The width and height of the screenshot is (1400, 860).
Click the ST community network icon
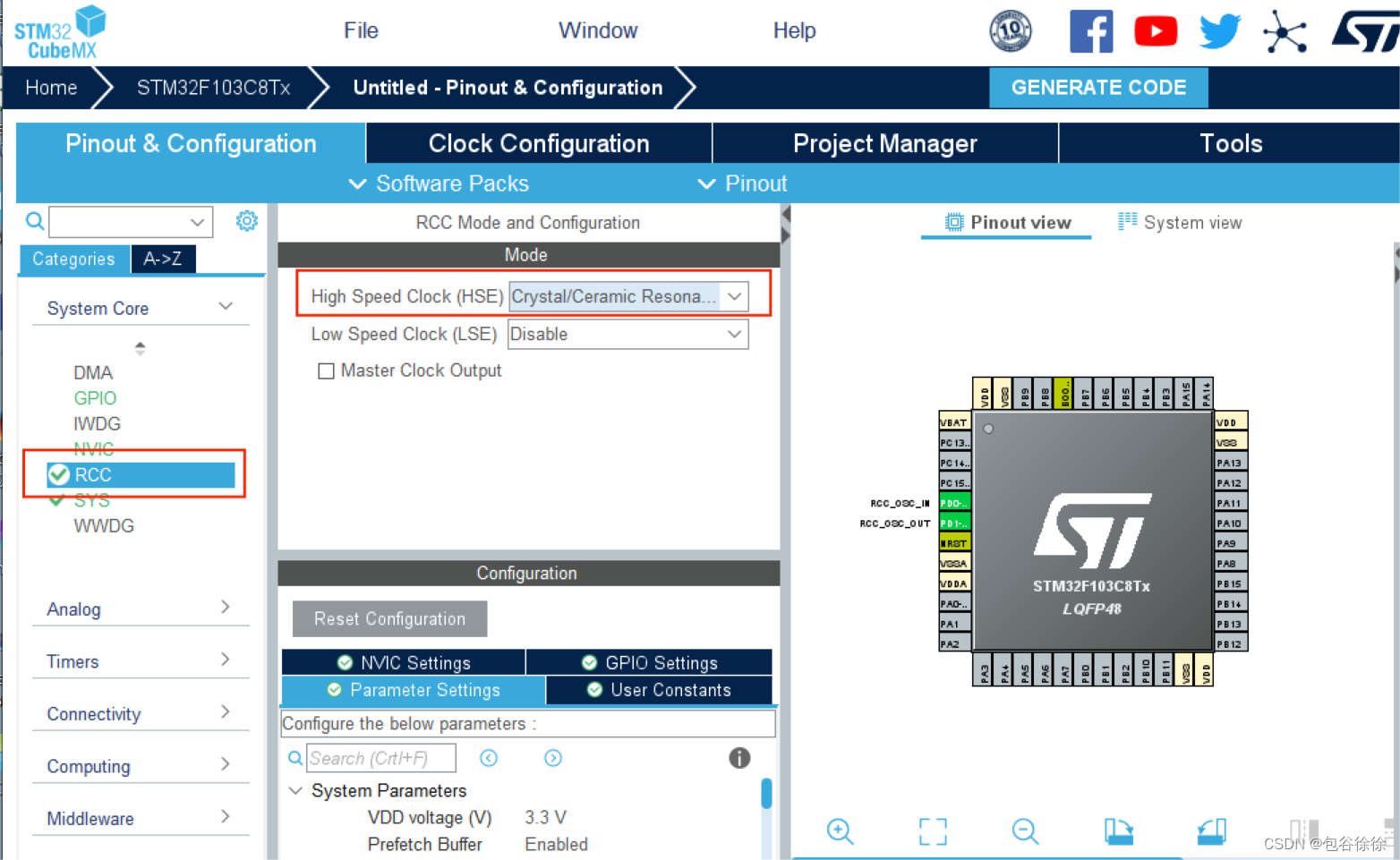[1285, 32]
